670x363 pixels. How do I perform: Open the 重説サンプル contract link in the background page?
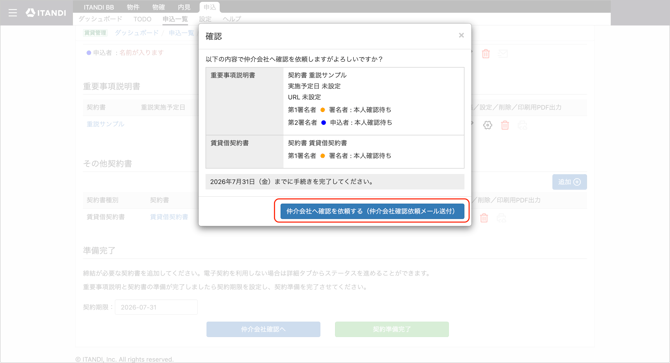pyautogui.click(x=106, y=124)
